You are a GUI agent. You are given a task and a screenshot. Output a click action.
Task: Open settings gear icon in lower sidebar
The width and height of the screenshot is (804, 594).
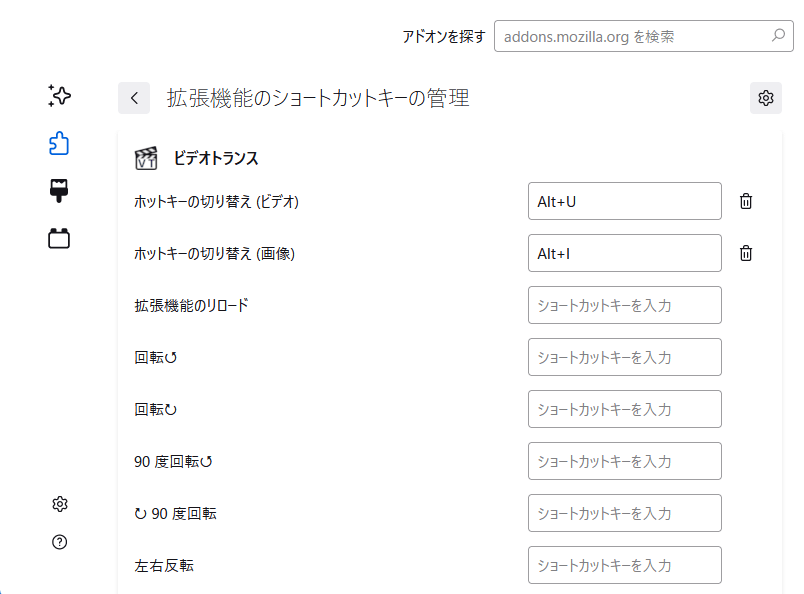pos(59,504)
